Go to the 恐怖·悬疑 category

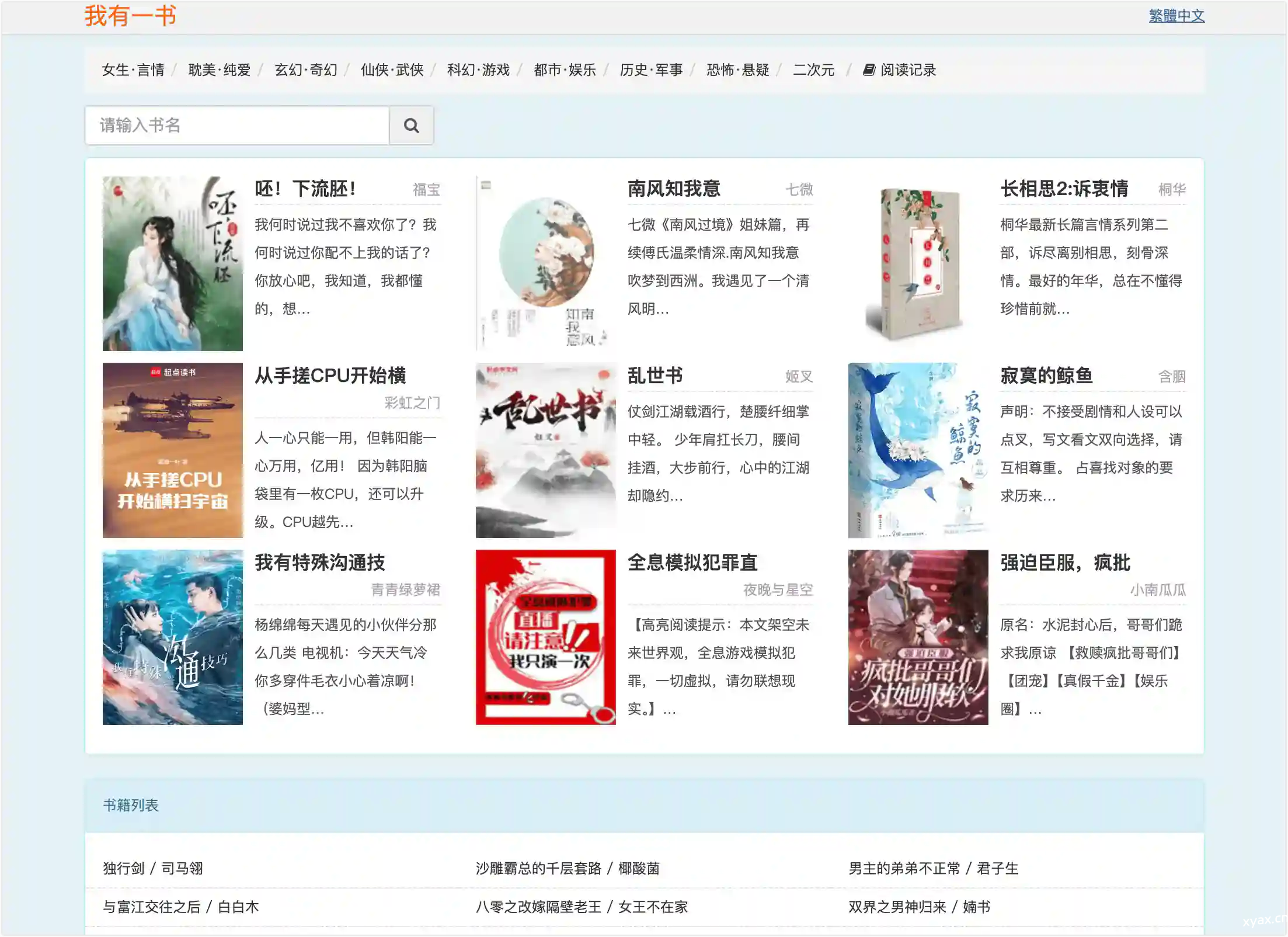click(737, 70)
